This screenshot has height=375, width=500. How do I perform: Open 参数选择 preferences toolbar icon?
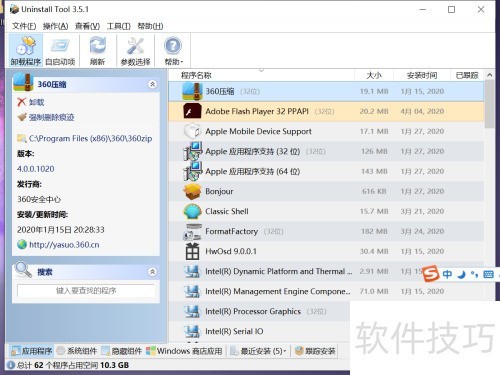coord(135,51)
